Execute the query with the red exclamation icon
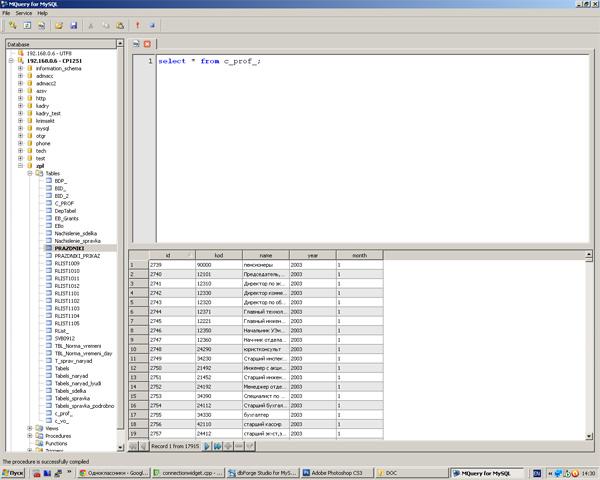 point(137,26)
